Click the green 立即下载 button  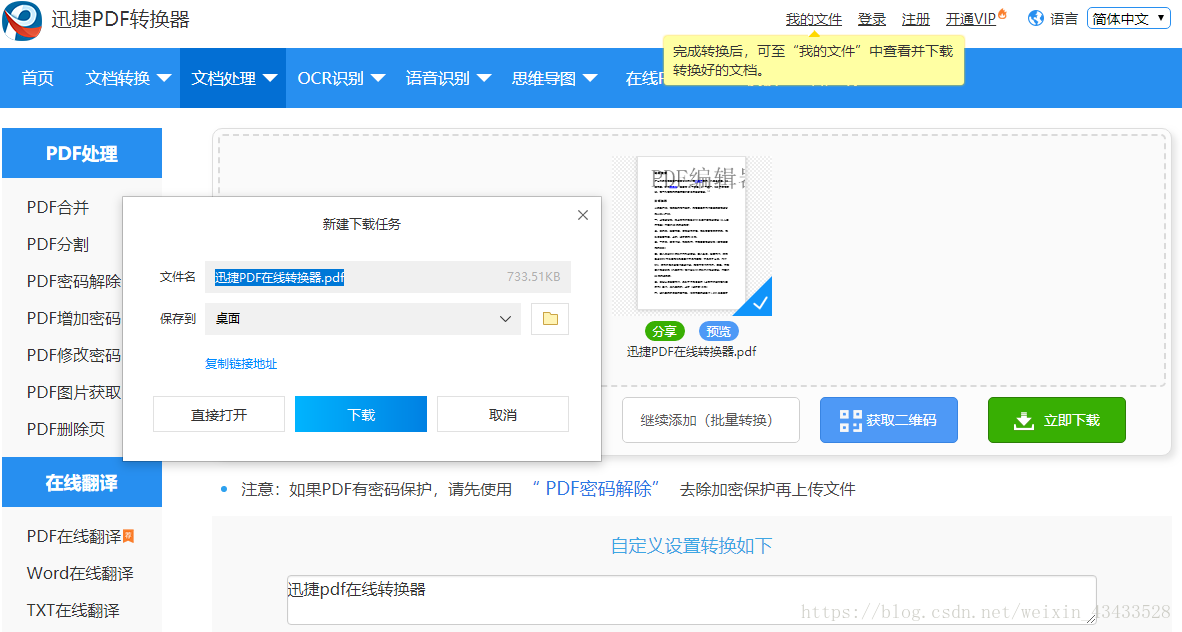[x=1057, y=420]
